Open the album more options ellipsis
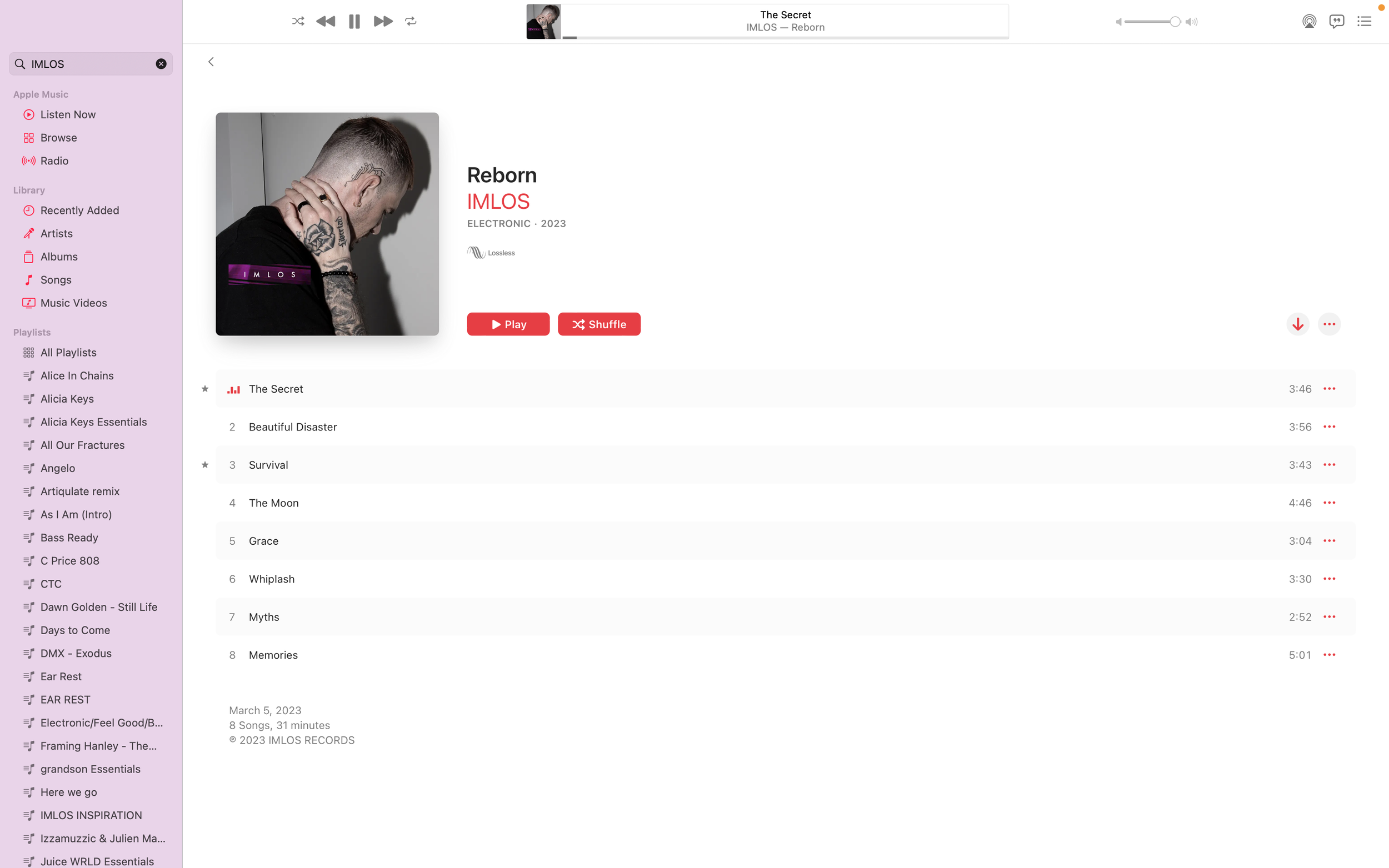 [1328, 324]
